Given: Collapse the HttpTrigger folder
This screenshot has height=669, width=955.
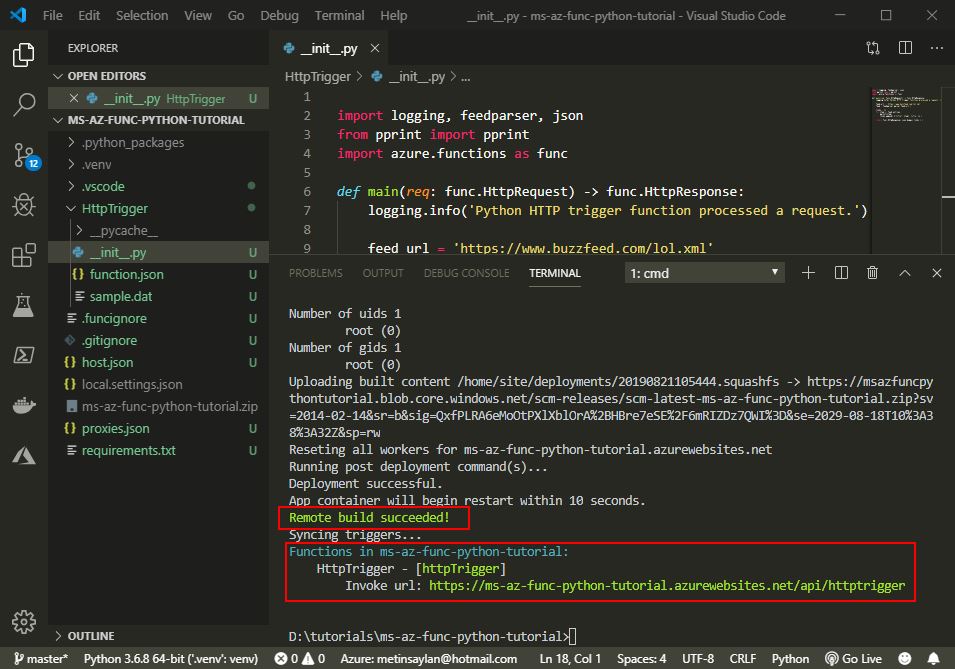Looking at the screenshot, I should [158, 208].
